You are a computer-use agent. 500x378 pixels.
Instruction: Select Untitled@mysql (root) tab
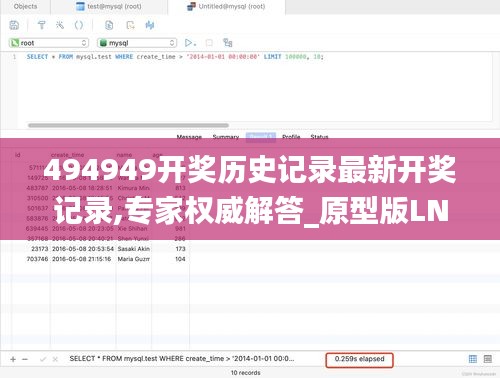[x=226, y=6]
